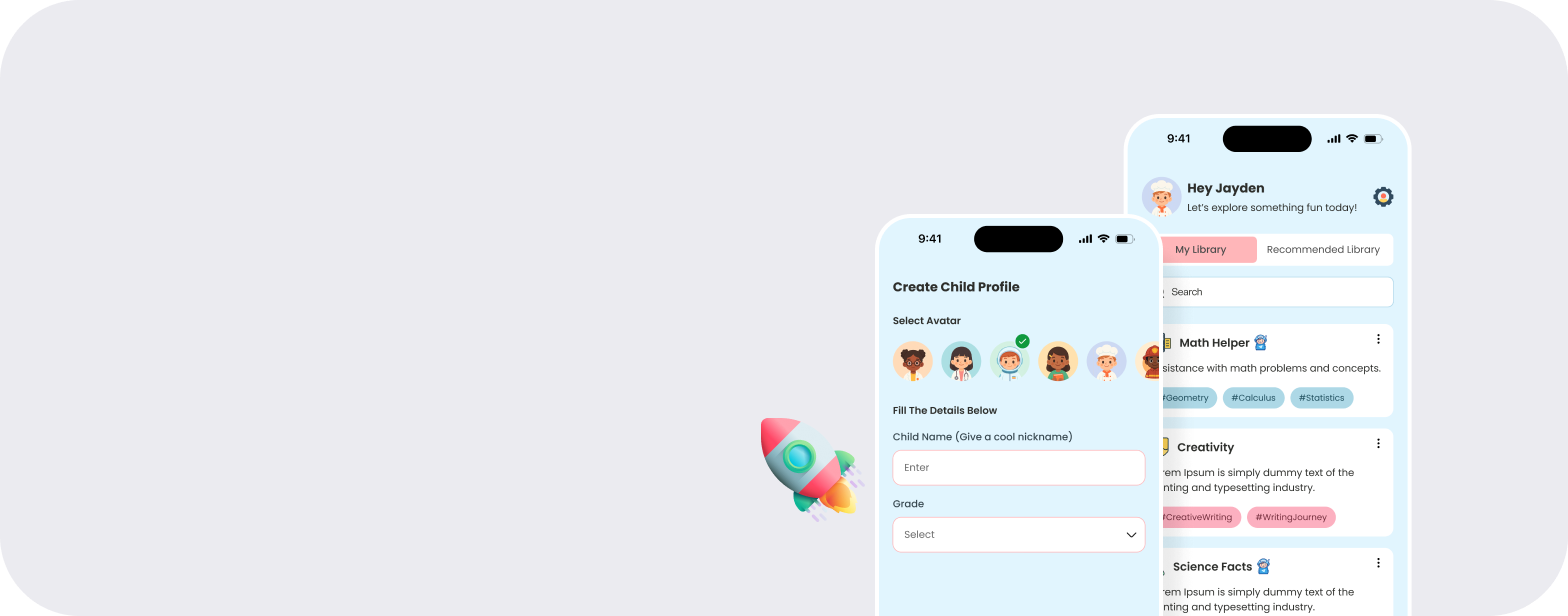The height and width of the screenshot is (616, 1568).
Task: Switch to the Recommended Library tab
Action: tap(1323, 250)
